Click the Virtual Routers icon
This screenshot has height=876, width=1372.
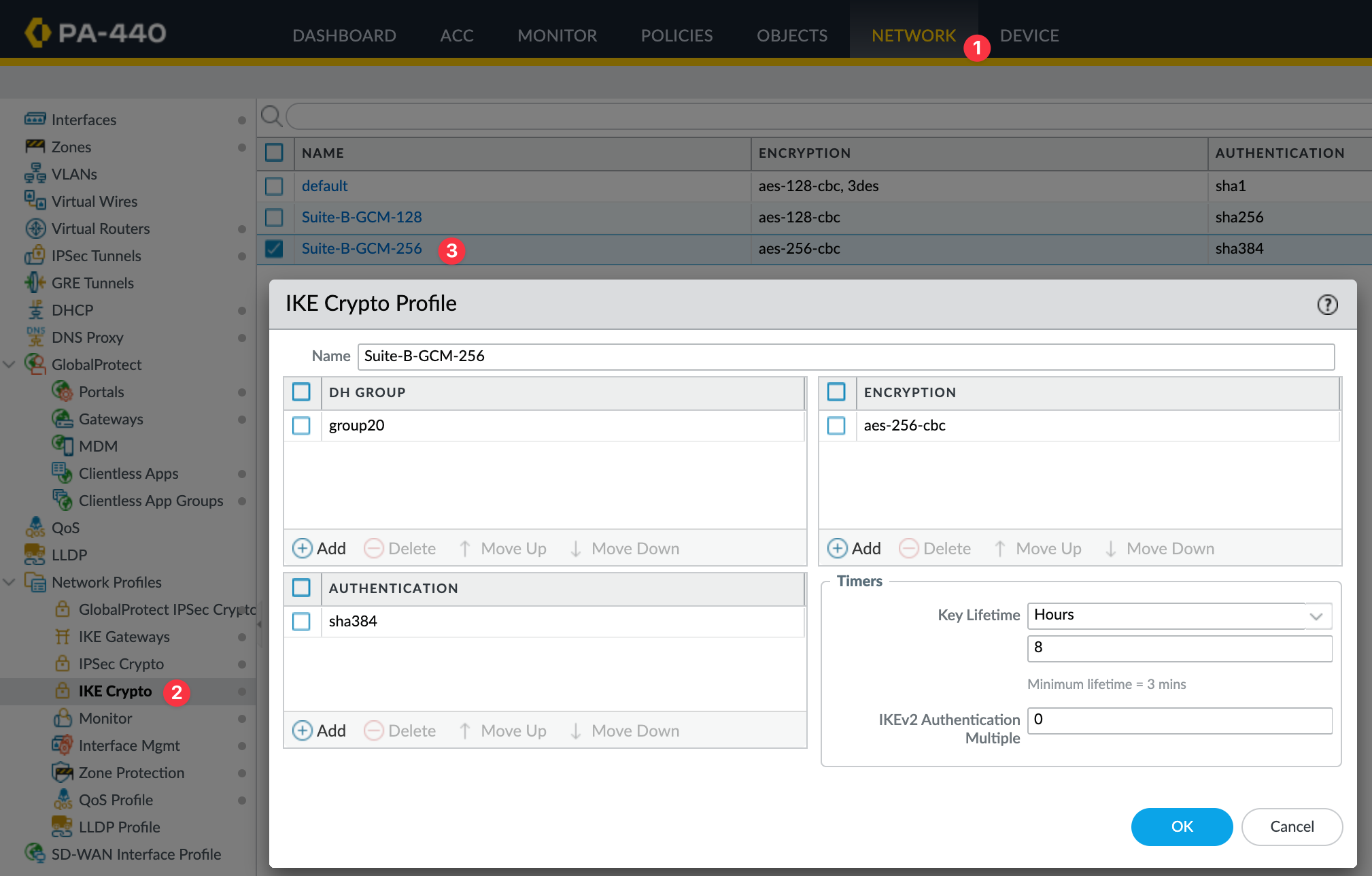[x=35, y=229]
